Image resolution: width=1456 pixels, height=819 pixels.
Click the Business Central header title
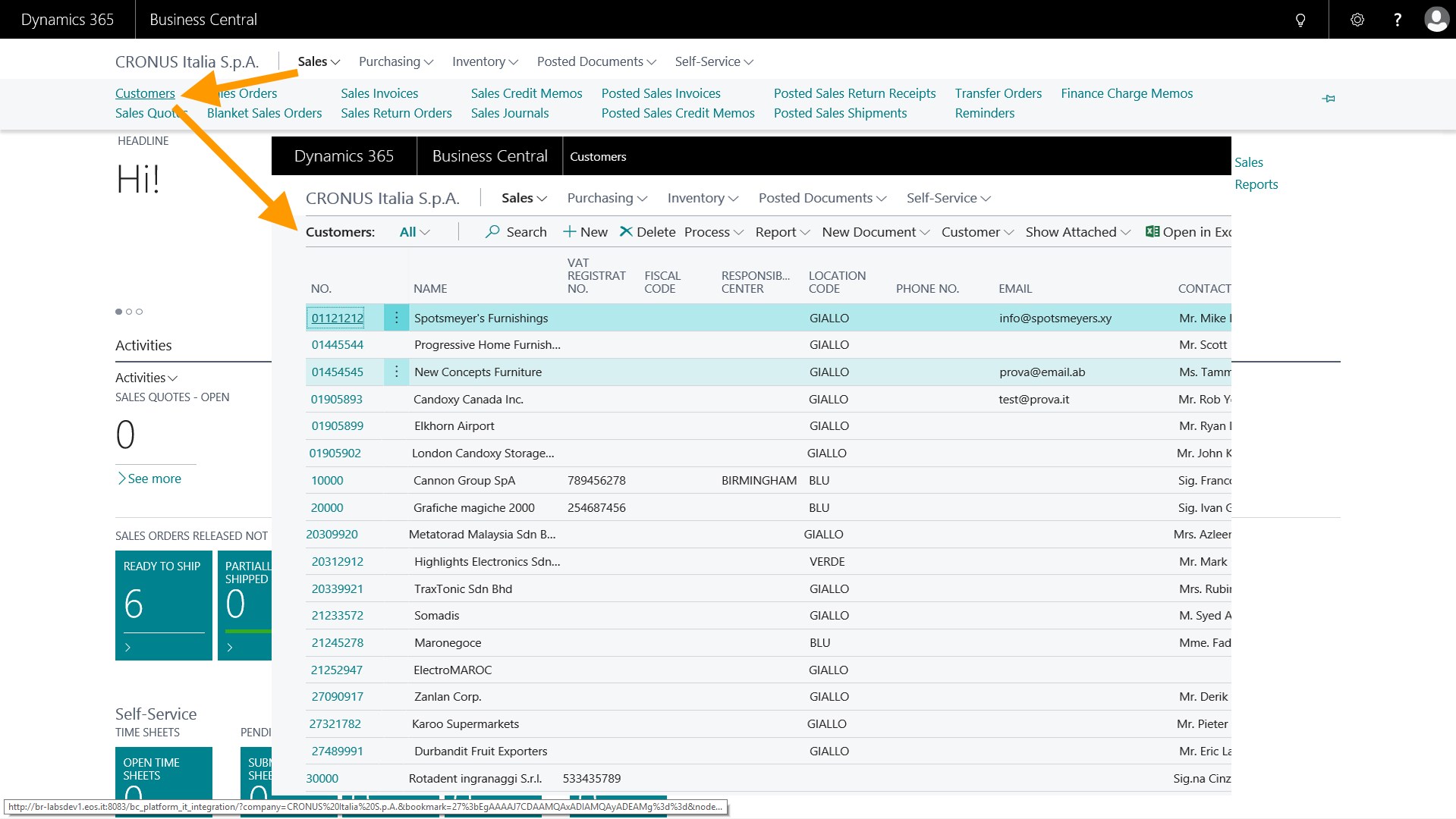pyautogui.click(x=203, y=20)
